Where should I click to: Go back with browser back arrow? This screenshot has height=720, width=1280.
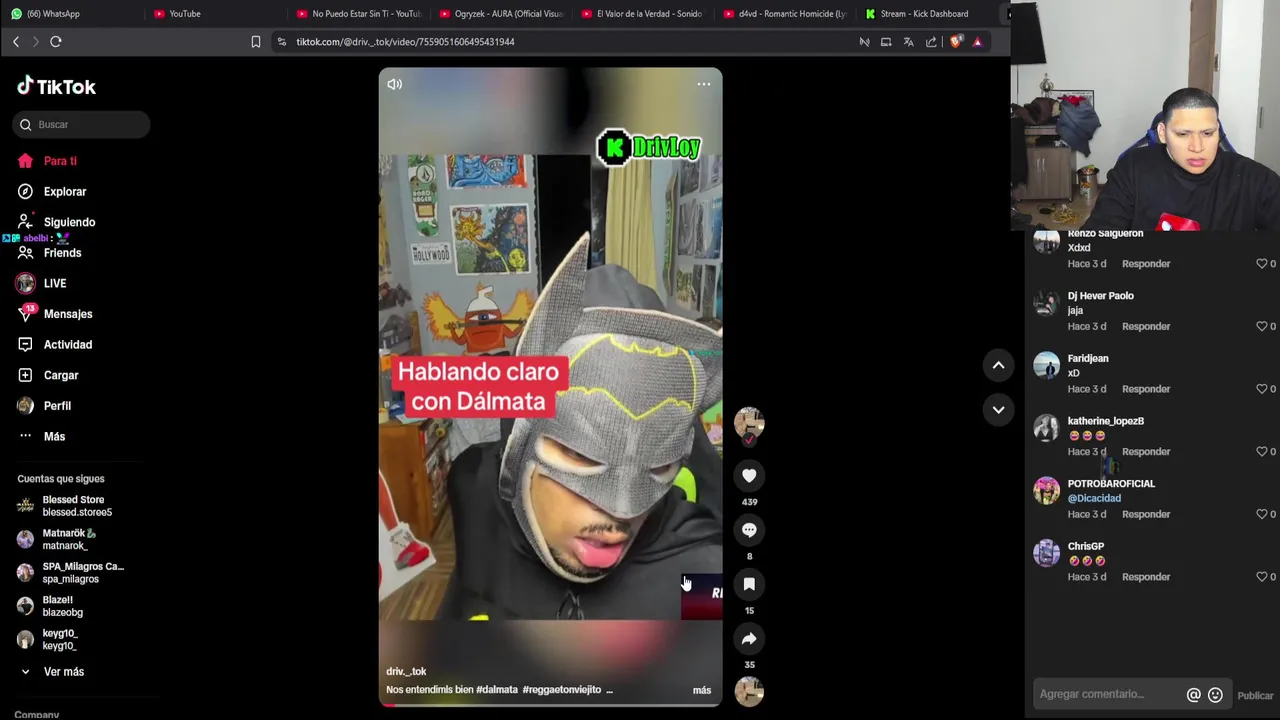click(16, 42)
